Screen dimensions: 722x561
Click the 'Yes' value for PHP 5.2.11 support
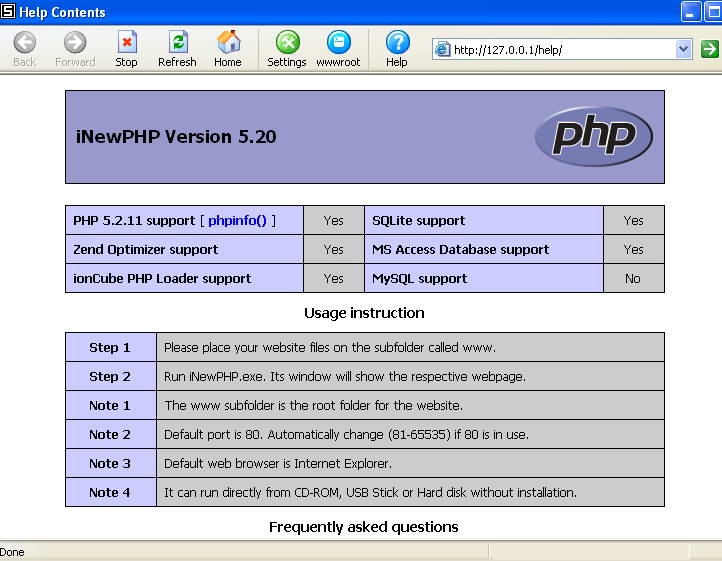pyautogui.click(x=333, y=221)
